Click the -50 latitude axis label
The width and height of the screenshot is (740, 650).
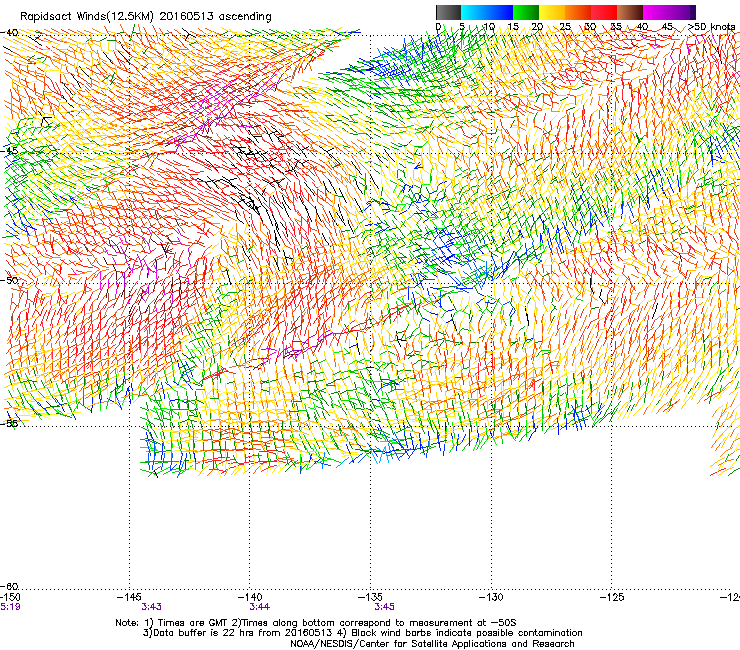coord(9,280)
